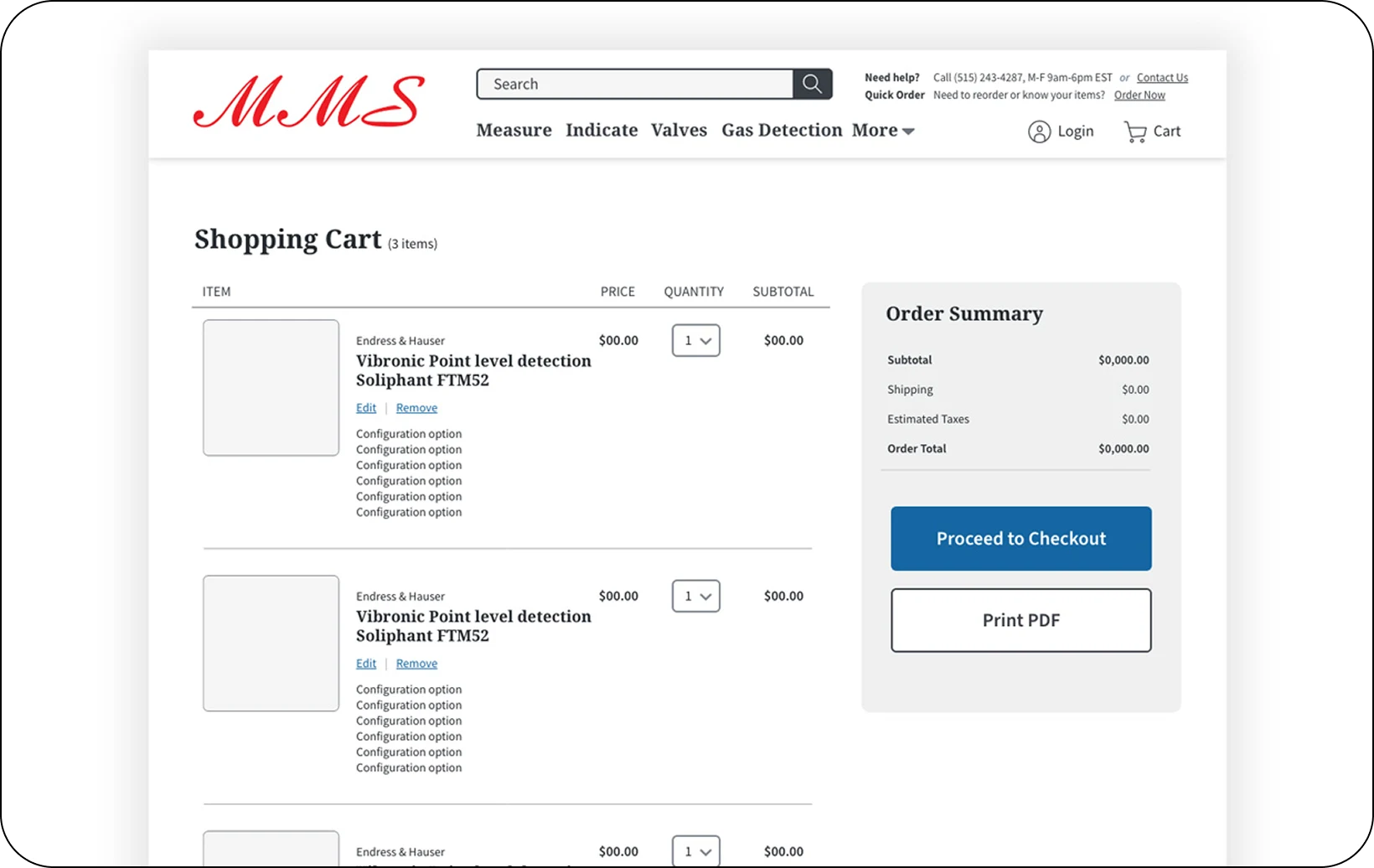
Task: Edit the second cart item
Action: [x=366, y=664]
